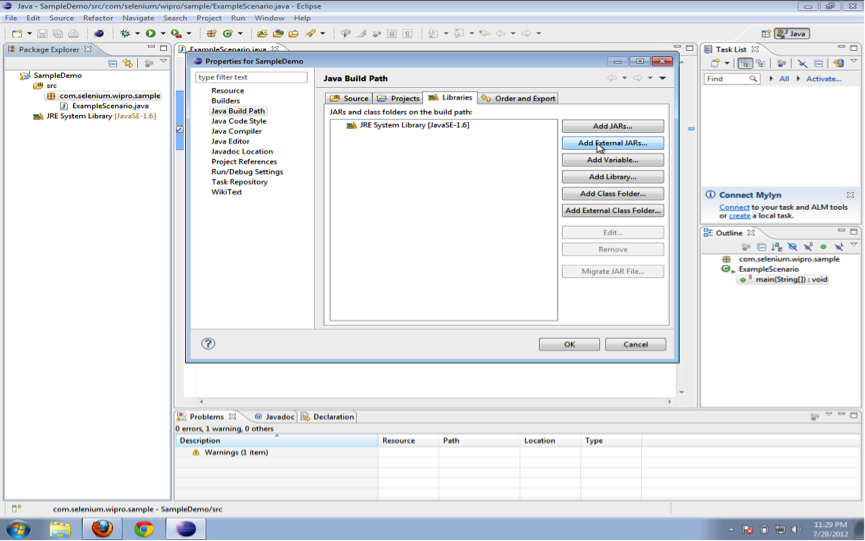Switch to the Order and Export tab
Image resolution: width=865 pixels, height=541 pixels.
pyautogui.click(x=518, y=98)
